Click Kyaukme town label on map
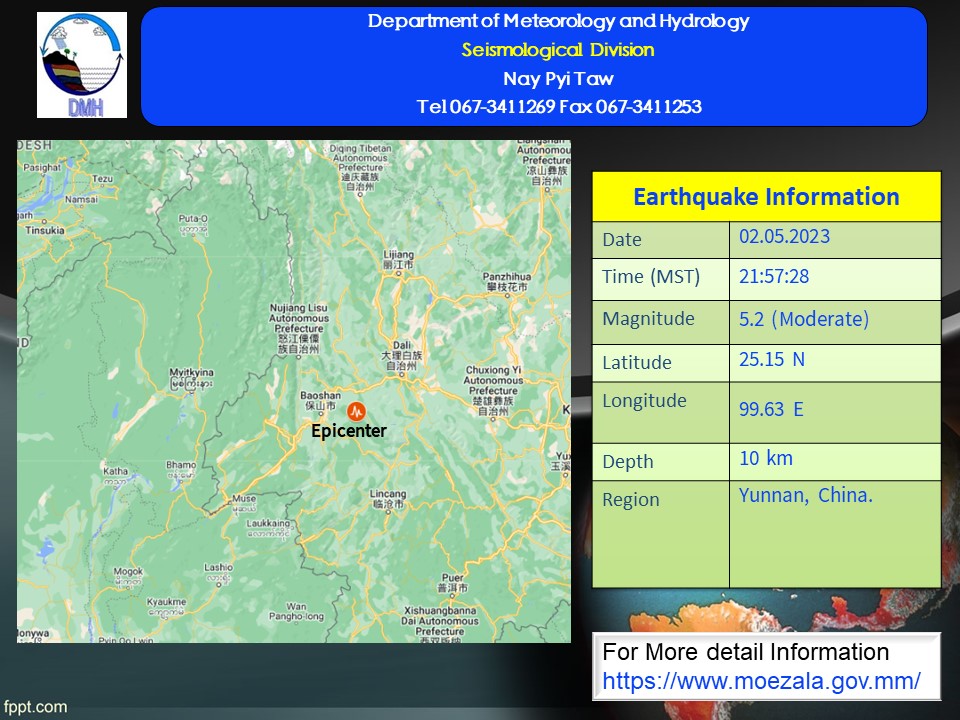The height and width of the screenshot is (720, 960). point(167,607)
